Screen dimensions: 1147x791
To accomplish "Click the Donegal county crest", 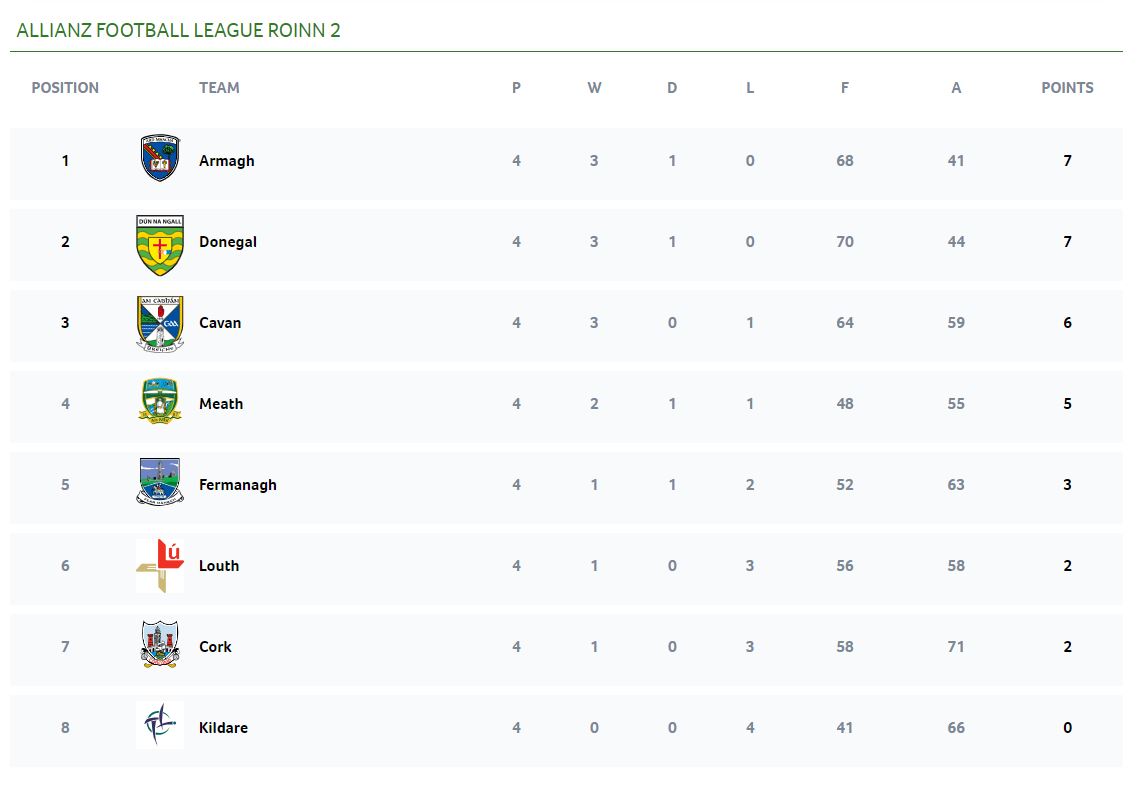I will (x=159, y=245).
